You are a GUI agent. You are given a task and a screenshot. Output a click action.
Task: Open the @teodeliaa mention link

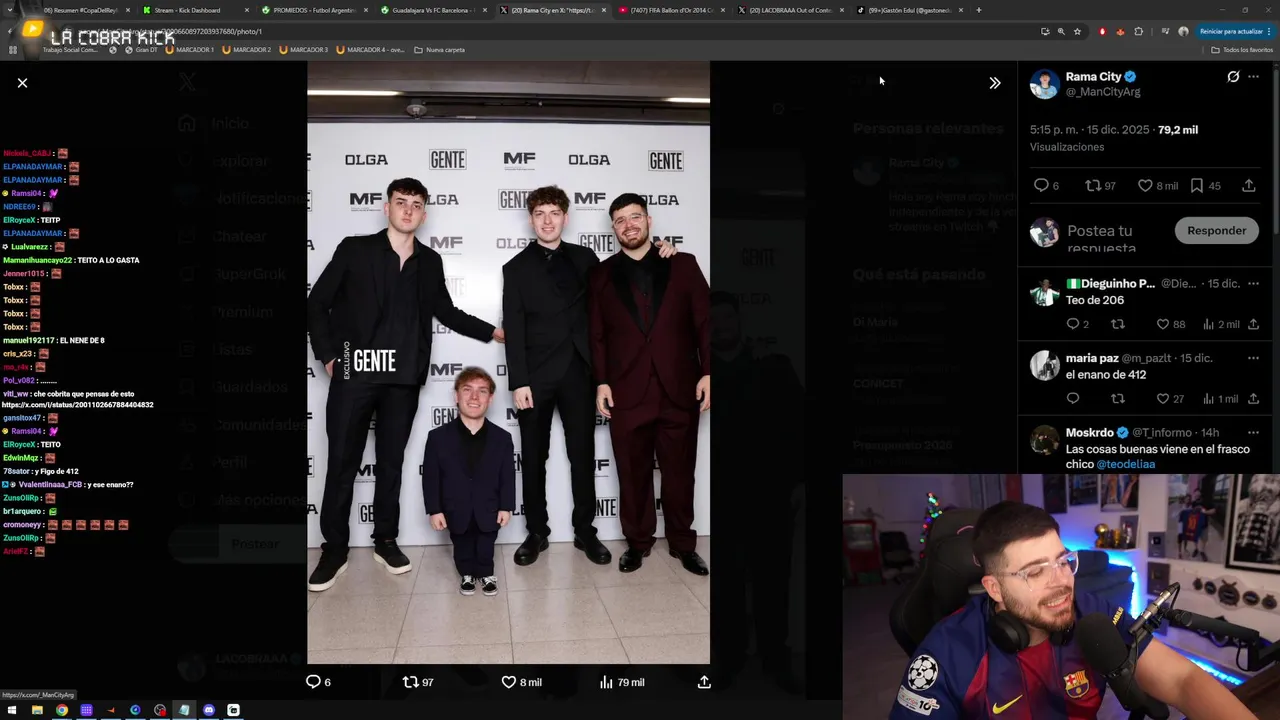point(1126,465)
